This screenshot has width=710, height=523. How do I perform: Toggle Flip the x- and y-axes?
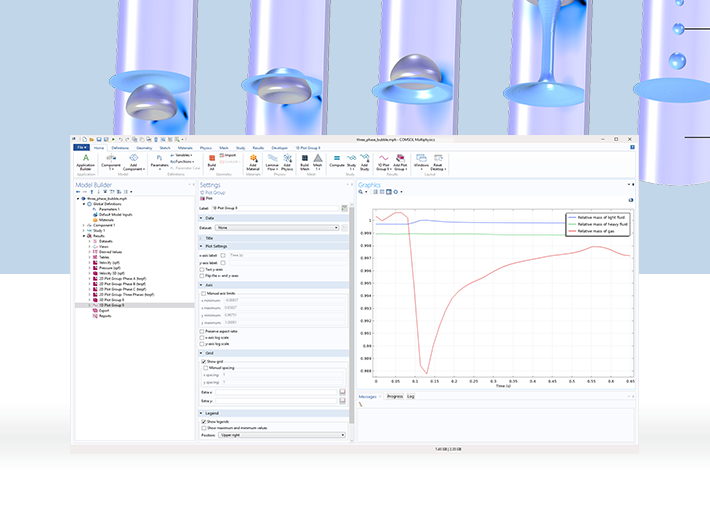[202, 276]
